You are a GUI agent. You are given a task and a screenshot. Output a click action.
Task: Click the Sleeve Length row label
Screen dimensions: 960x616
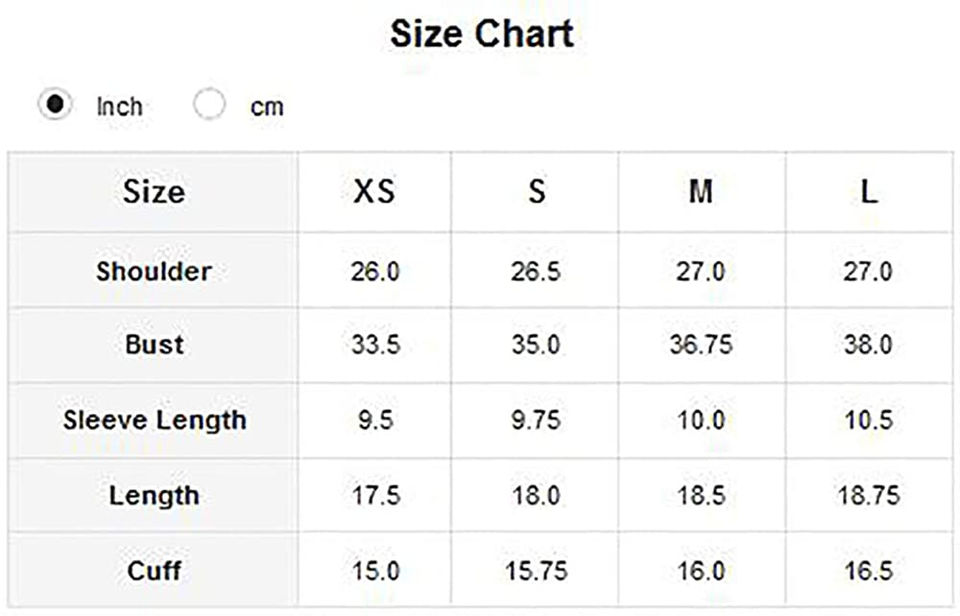coord(154,420)
